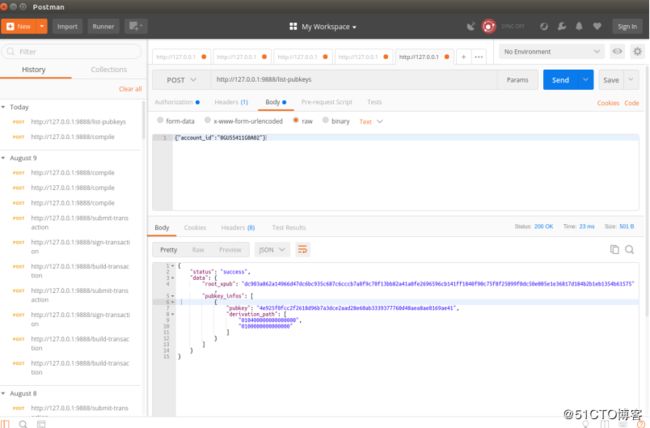Switch to the Collections sidebar tab
Viewport: 650px width, 428px height.
pyautogui.click(x=109, y=69)
